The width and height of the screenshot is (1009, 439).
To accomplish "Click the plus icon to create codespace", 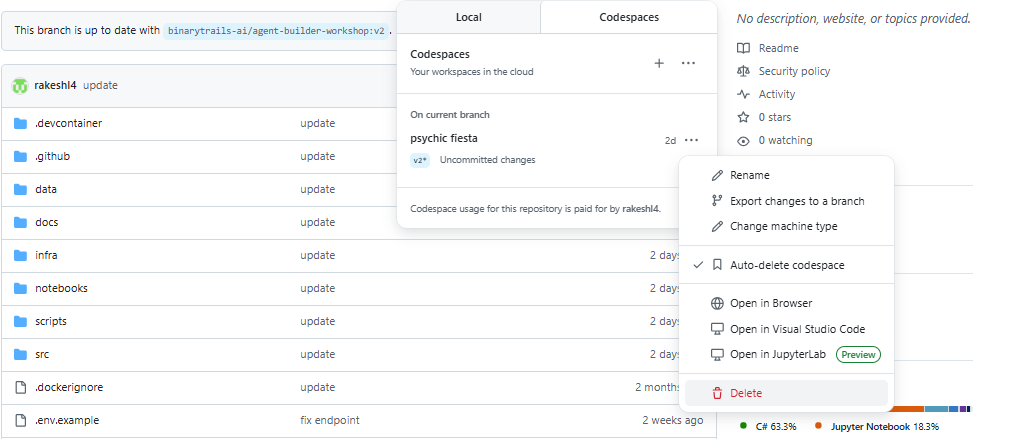I will click(x=659, y=63).
